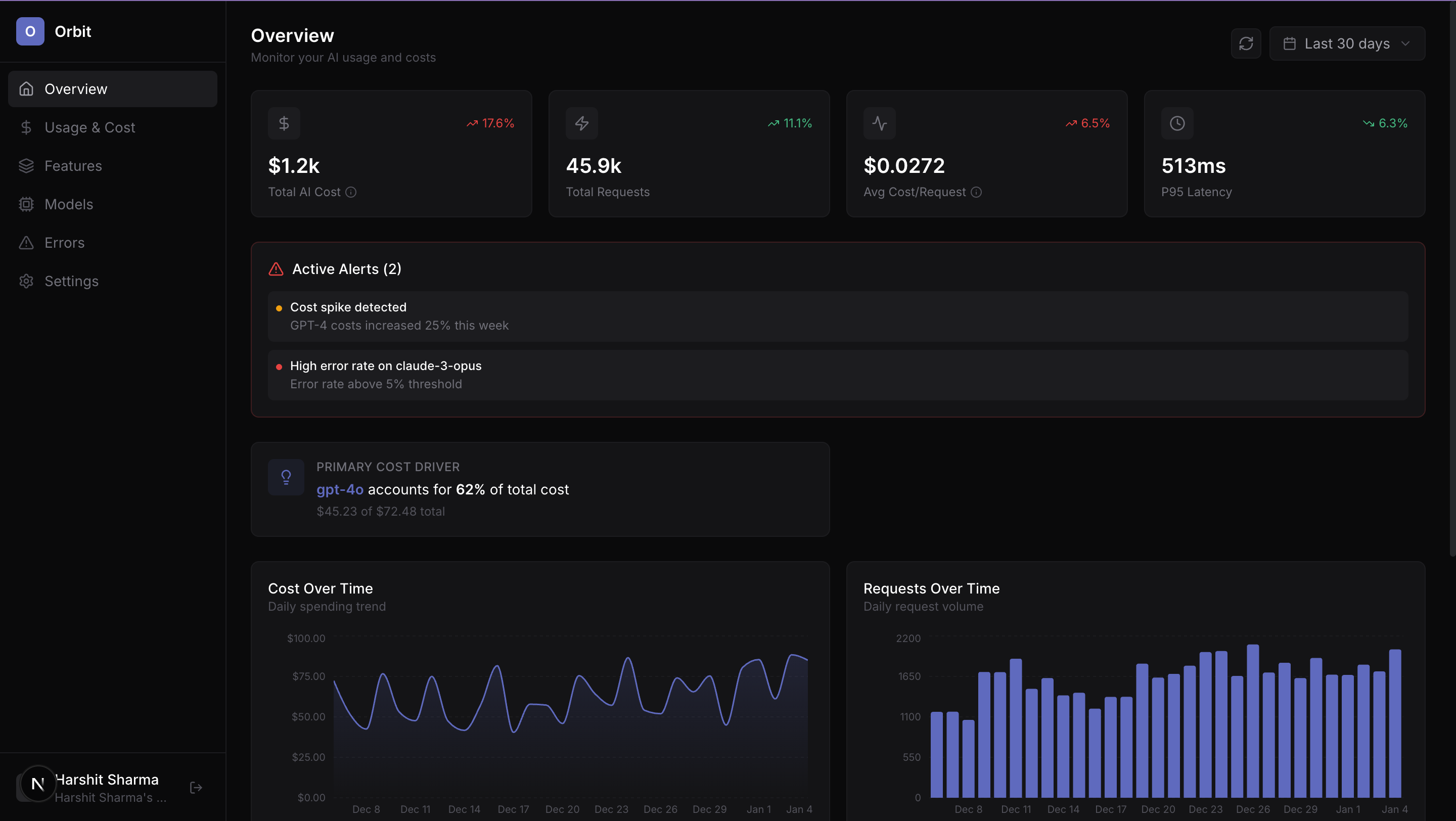Click the activity icon on the Avg Cost/Request card
Image resolution: width=1456 pixels, height=821 pixels.
click(x=880, y=123)
